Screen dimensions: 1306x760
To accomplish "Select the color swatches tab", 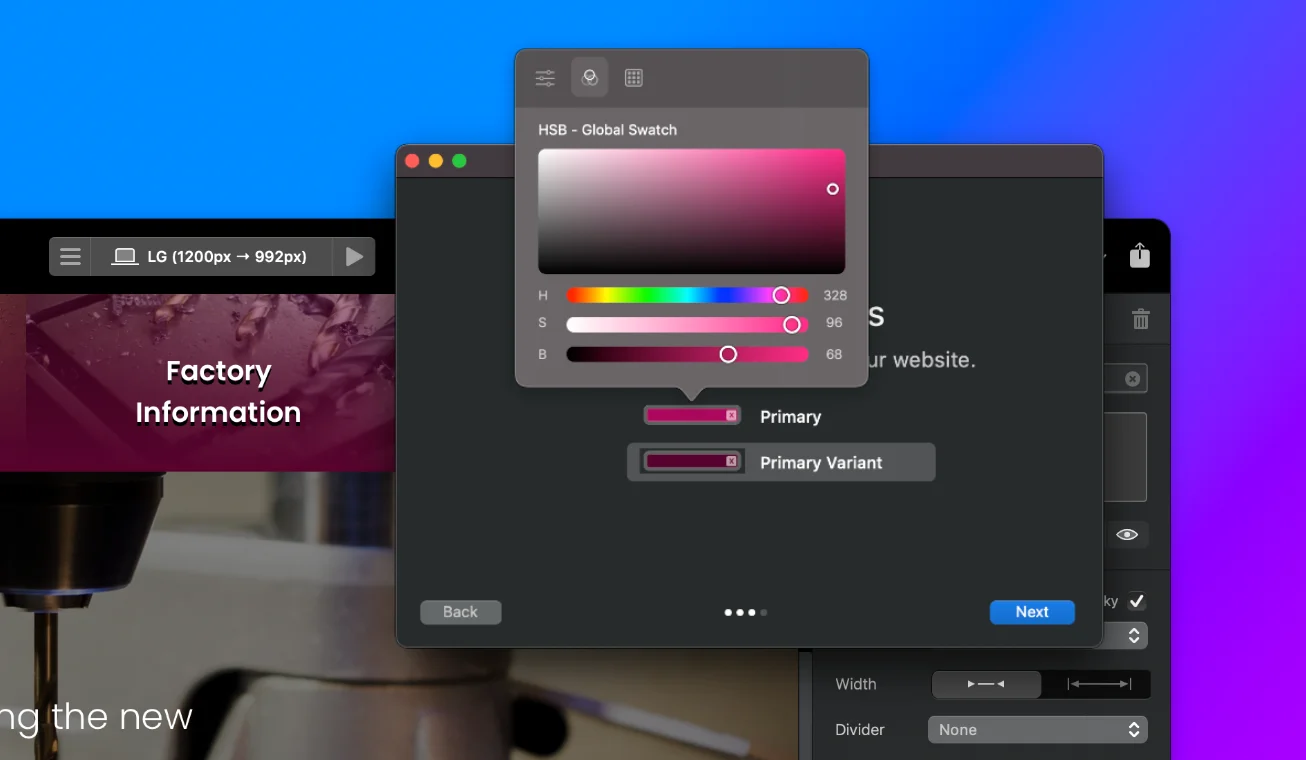I will click(590, 78).
